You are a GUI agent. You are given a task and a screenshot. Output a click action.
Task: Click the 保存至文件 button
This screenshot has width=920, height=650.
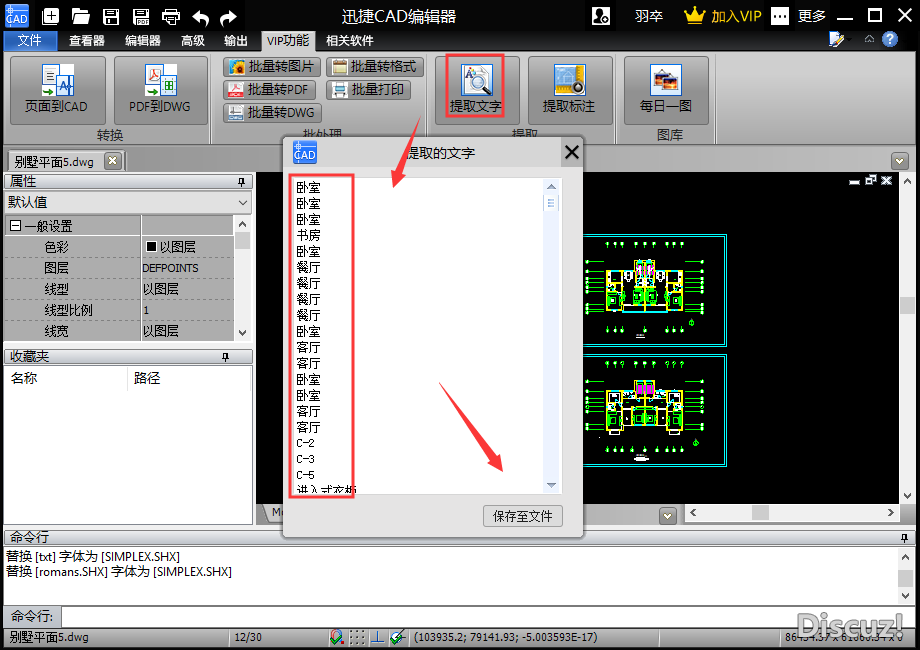click(x=522, y=516)
